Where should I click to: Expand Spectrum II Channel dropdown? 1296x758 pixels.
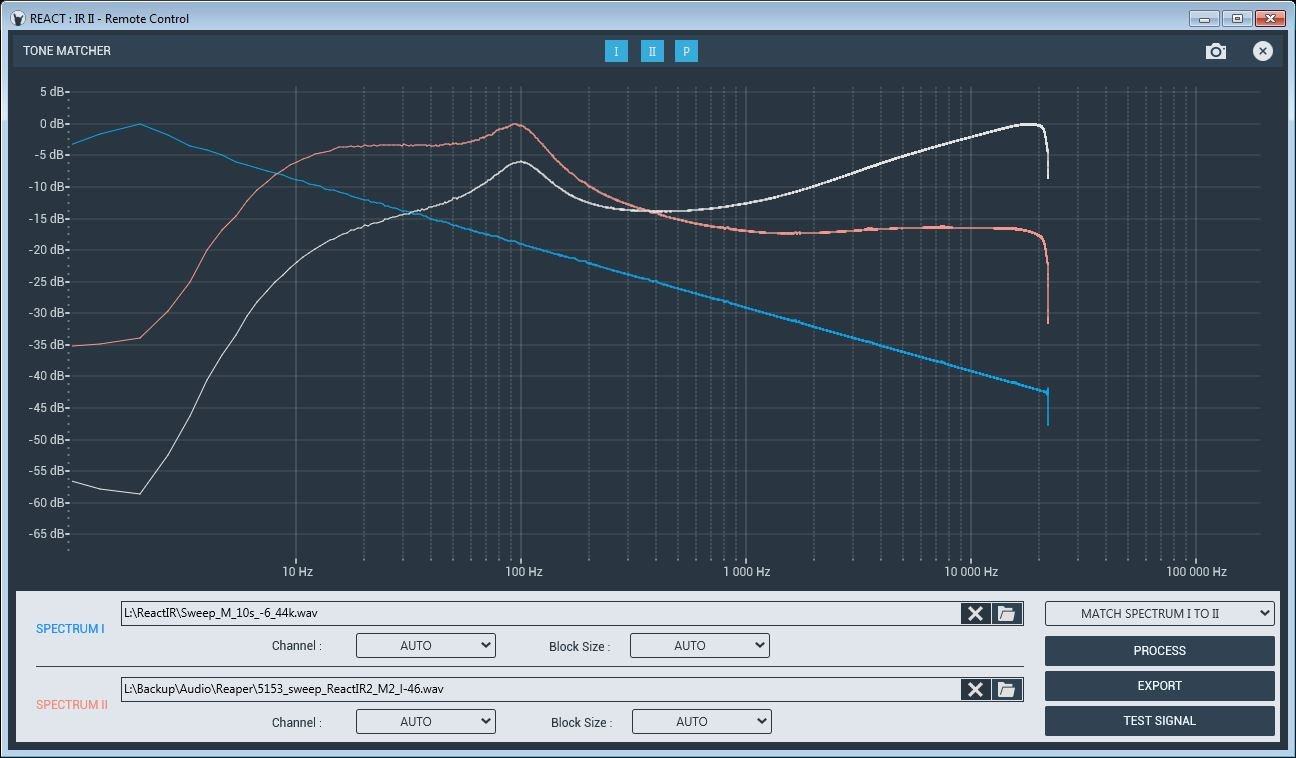[x=426, y=721]
